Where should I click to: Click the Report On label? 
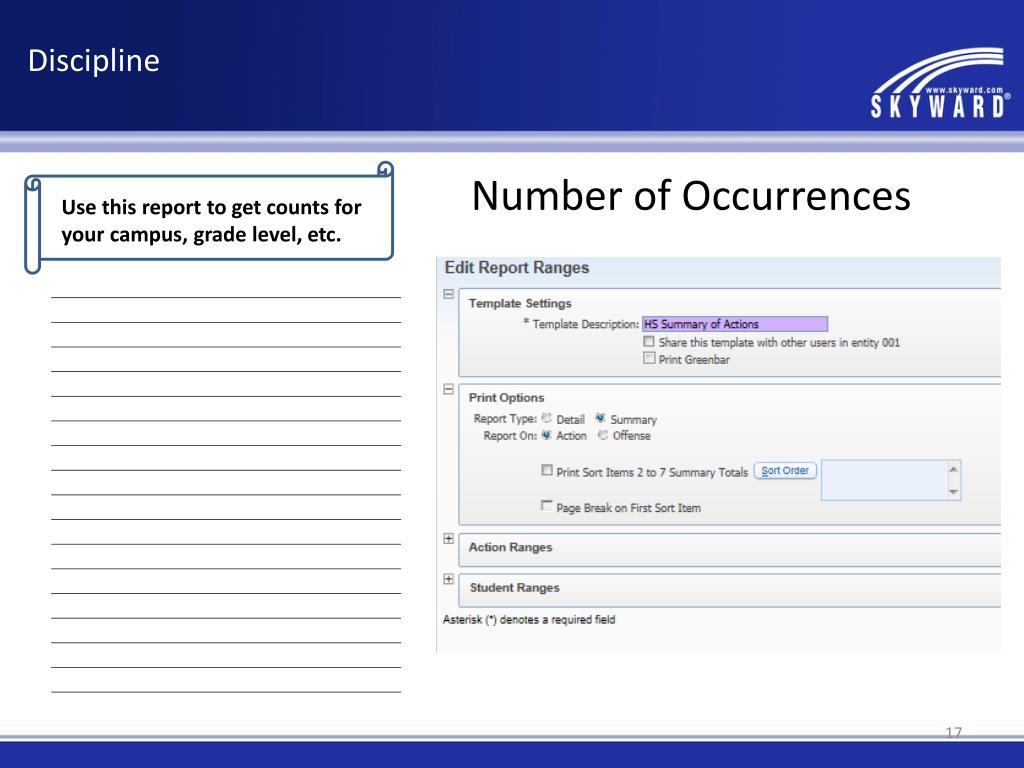[x=509, y=436]
